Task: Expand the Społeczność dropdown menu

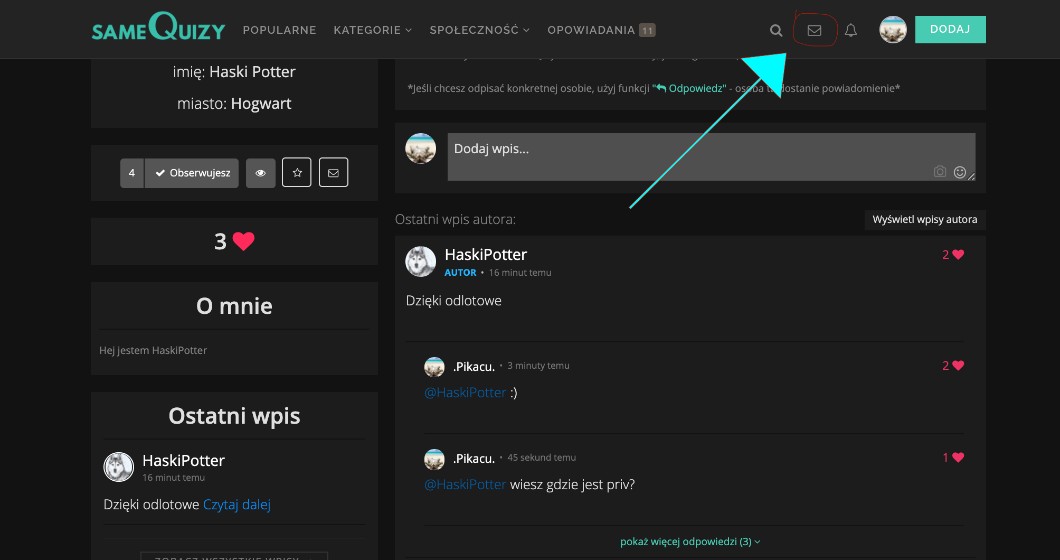Action: pos(479,30)
